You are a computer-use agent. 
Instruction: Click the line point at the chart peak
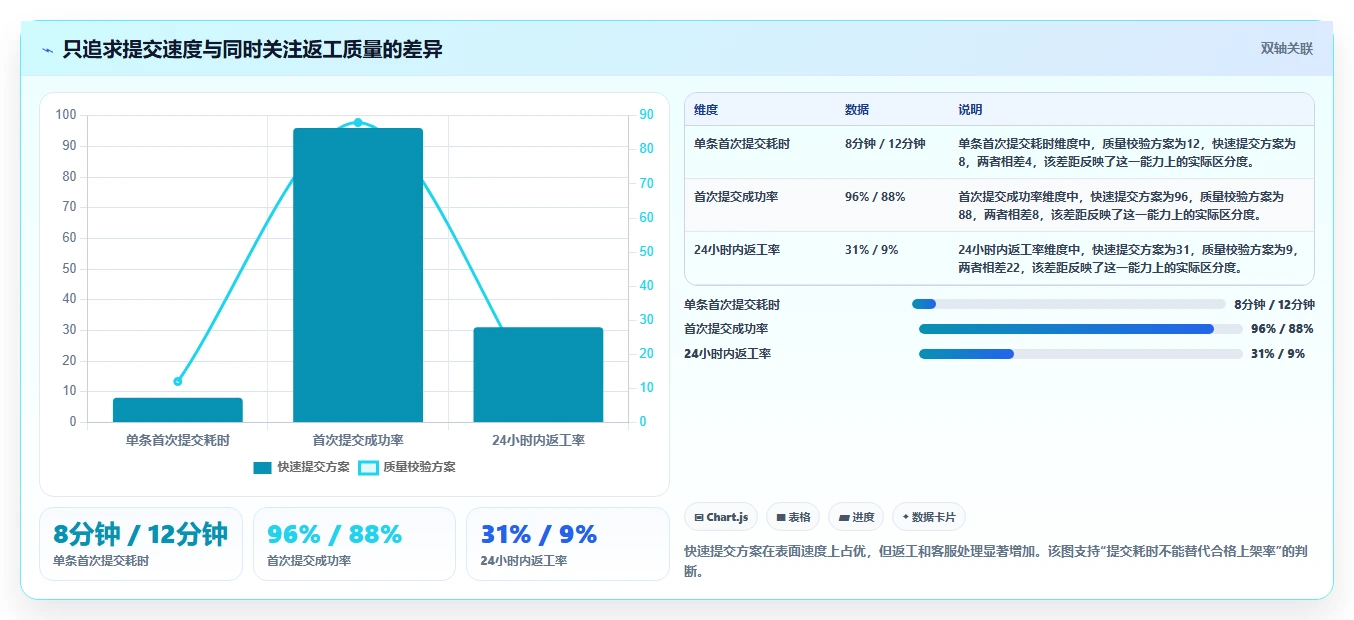point(358,122)
